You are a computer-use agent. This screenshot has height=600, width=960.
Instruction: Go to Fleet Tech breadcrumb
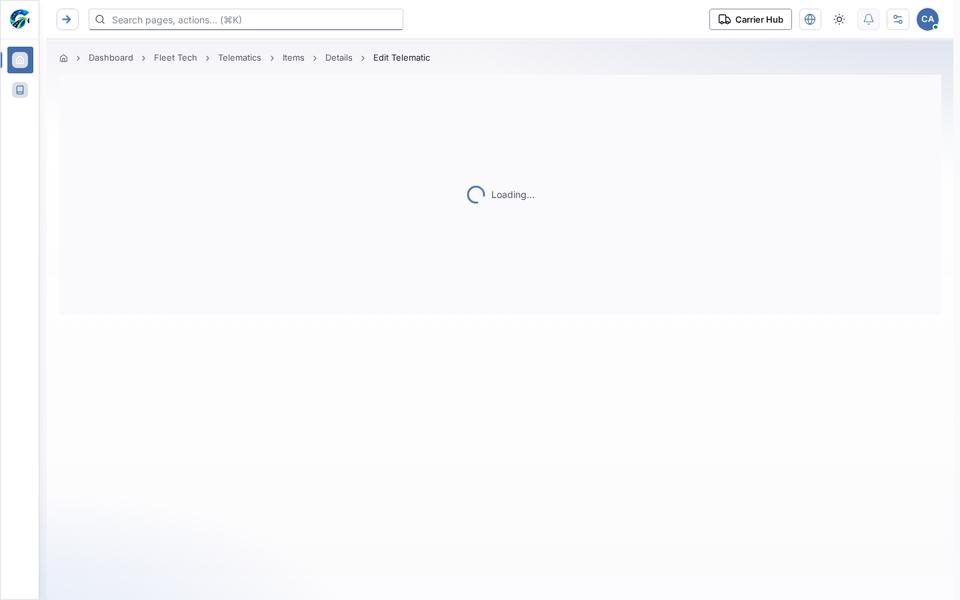[x=176, y=58]
